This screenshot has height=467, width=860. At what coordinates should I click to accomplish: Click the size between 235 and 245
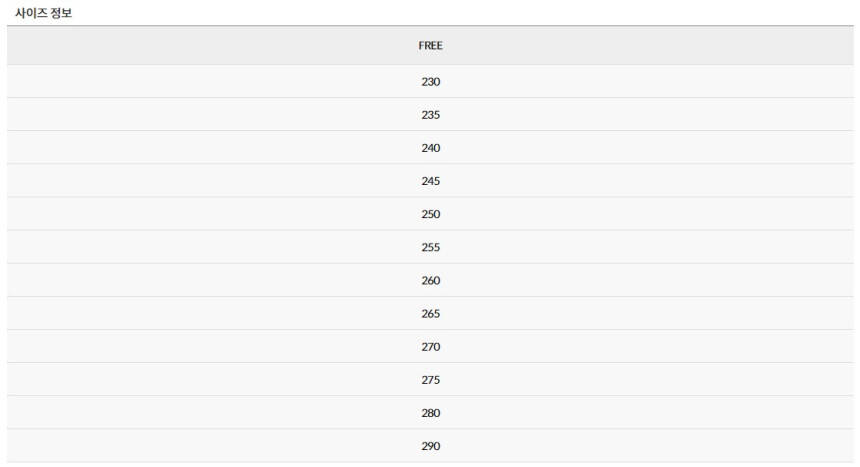tap(430, 148)
